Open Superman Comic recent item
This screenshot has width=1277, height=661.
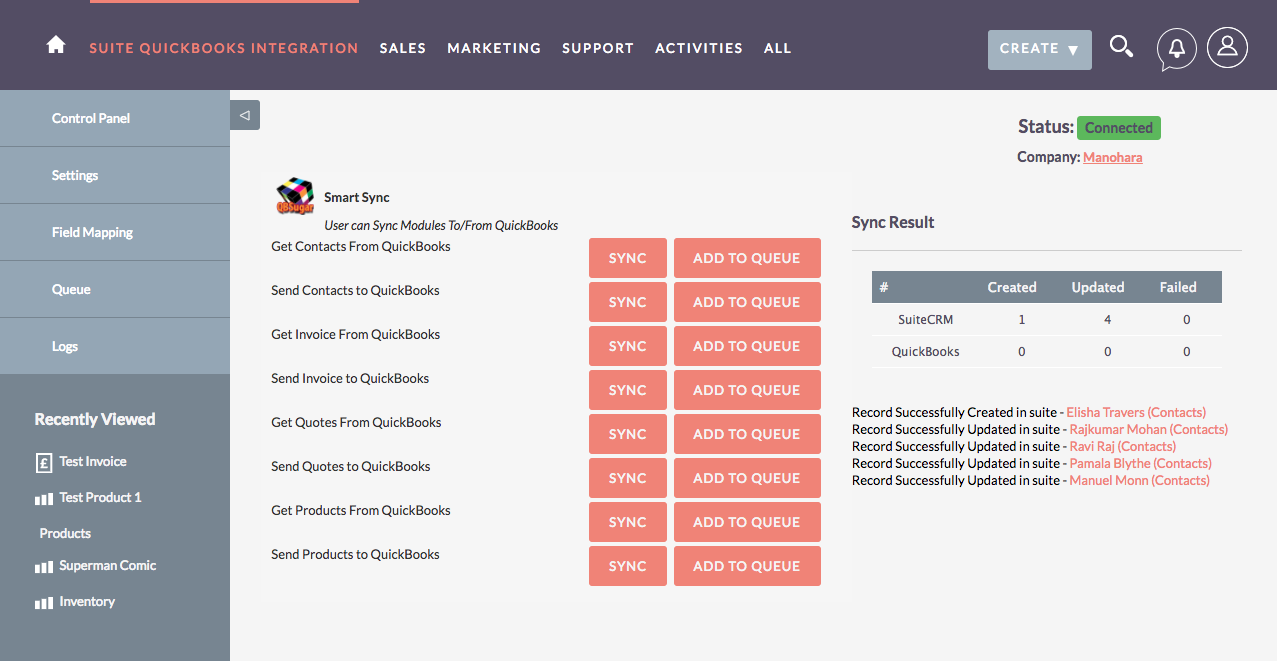pos(107,566)
